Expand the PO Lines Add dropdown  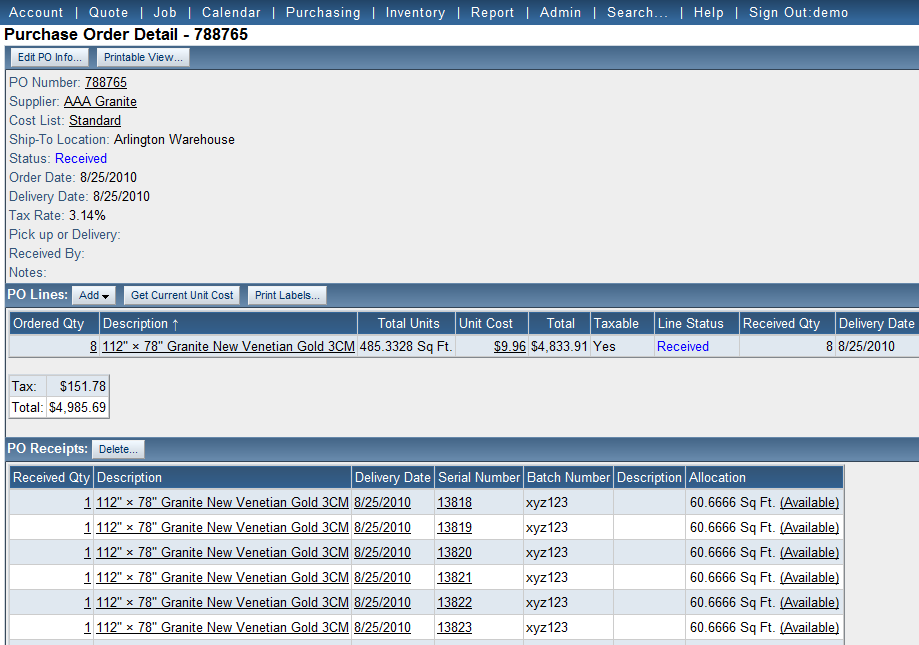[x=94, y=296]
